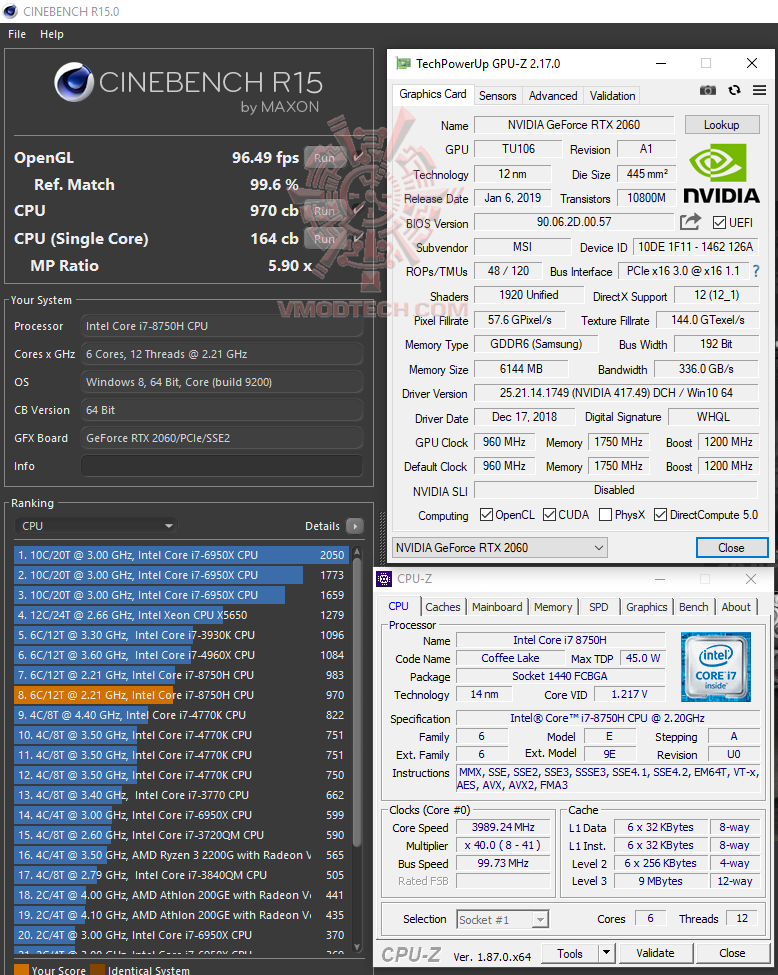Viewport: 778px width, 975px height.
Task: Run the OpenGL benchmark
Action: click(x=325, y=158)
